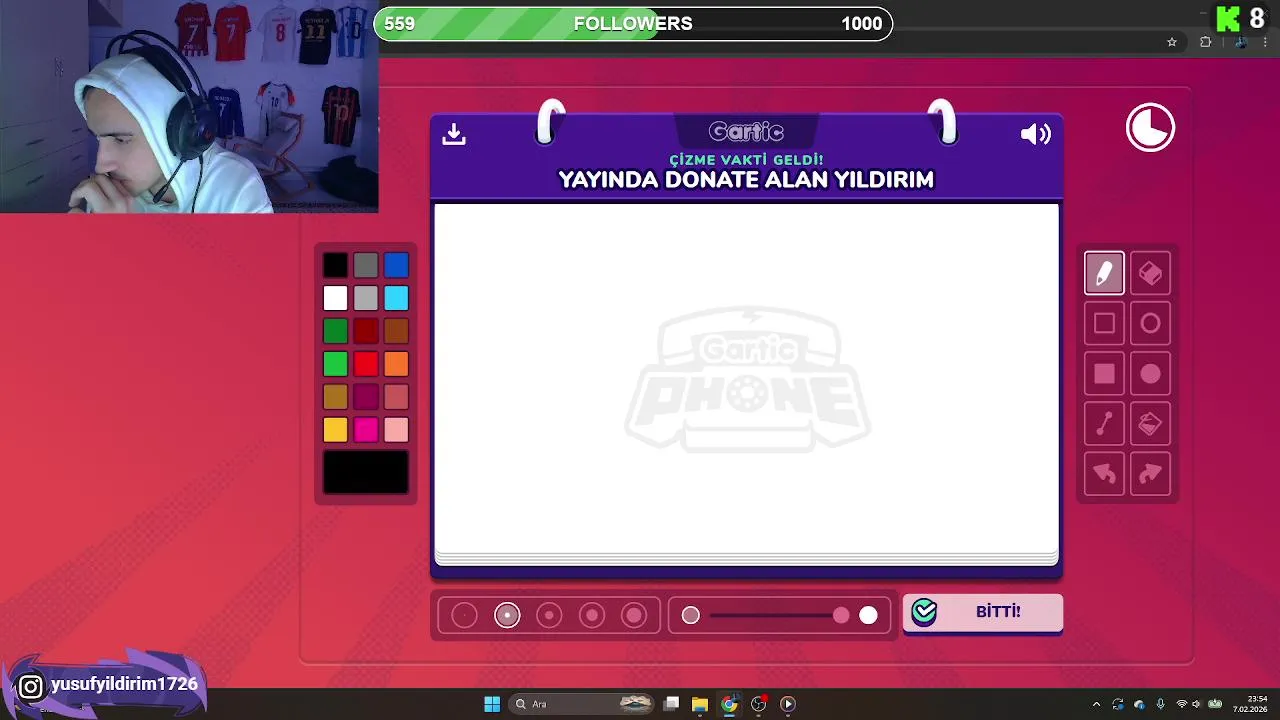
Task: Pick the dark magenta color swatch
Action: coord(366,397)
